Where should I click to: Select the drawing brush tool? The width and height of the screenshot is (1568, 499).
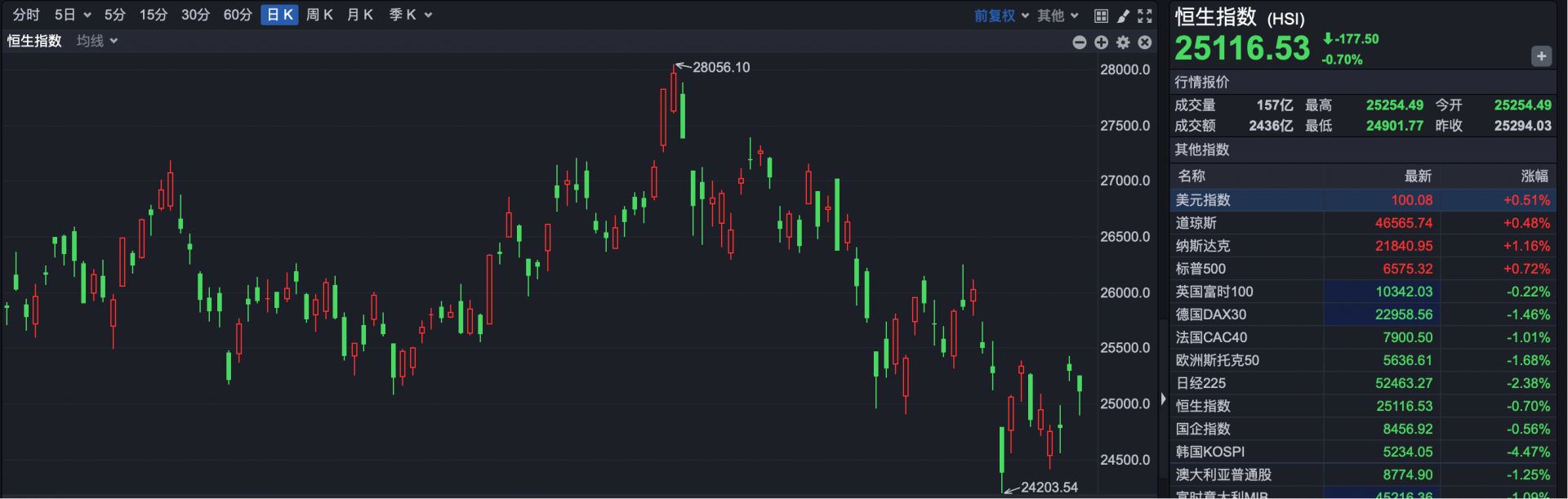[1123, 16]
